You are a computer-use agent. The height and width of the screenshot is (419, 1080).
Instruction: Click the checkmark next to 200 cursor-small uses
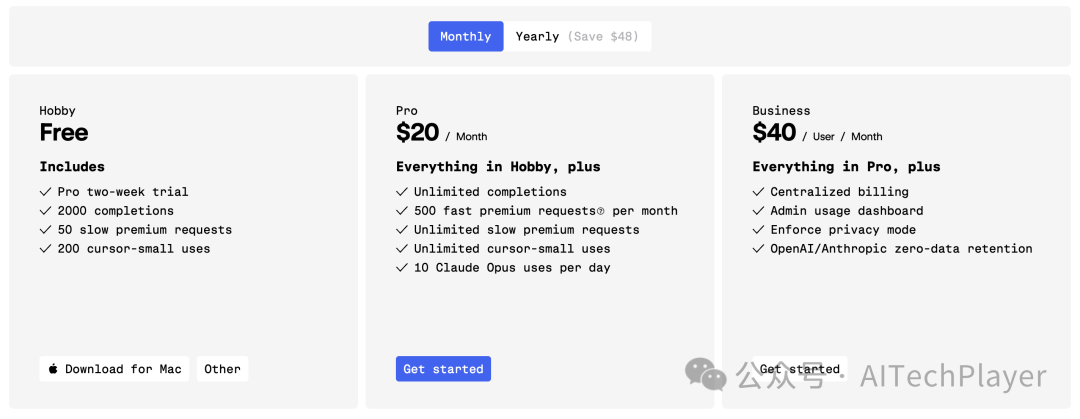tap(45, 248)
